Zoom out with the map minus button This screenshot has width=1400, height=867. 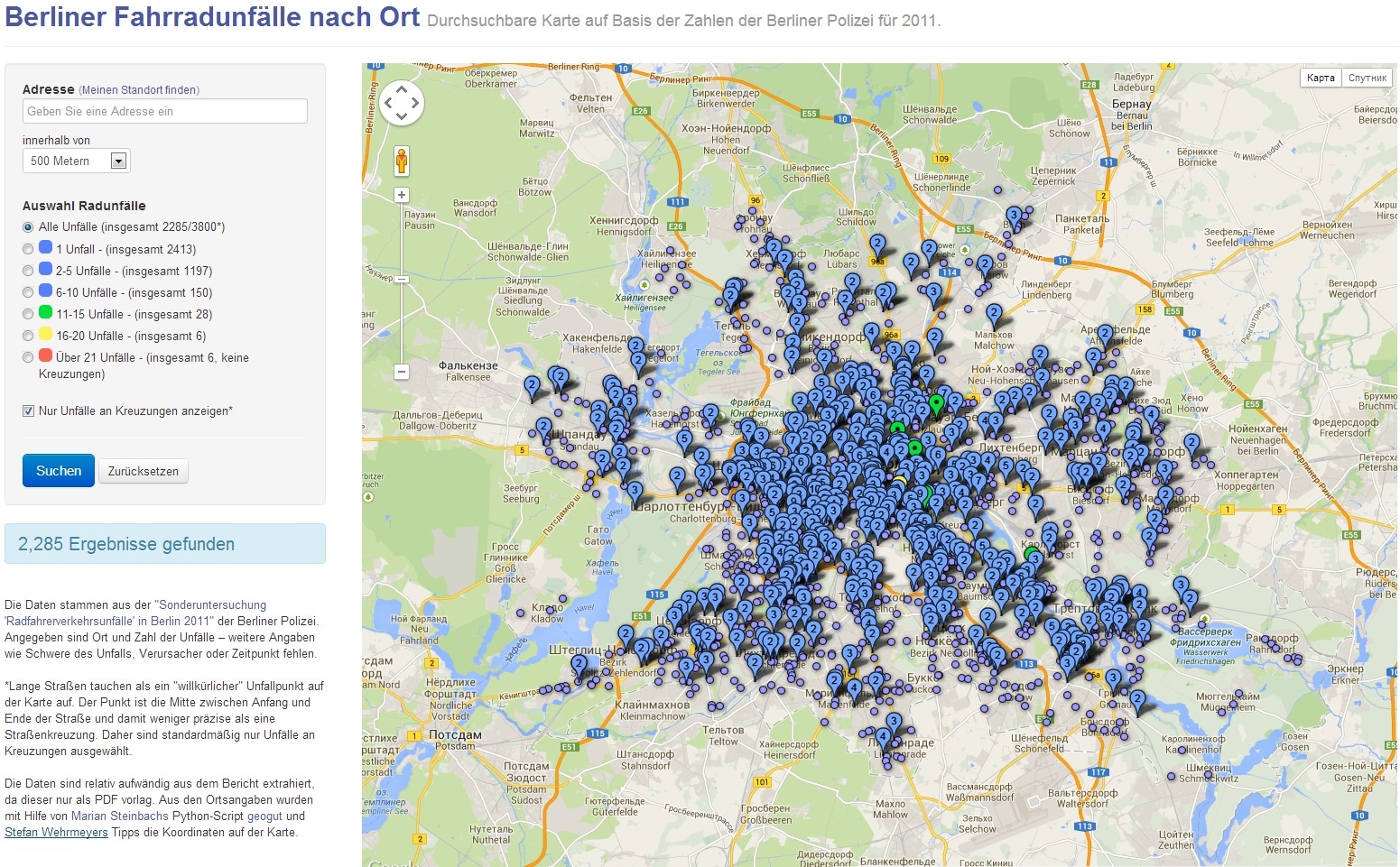pyautogui.click(x=402, y=372)
